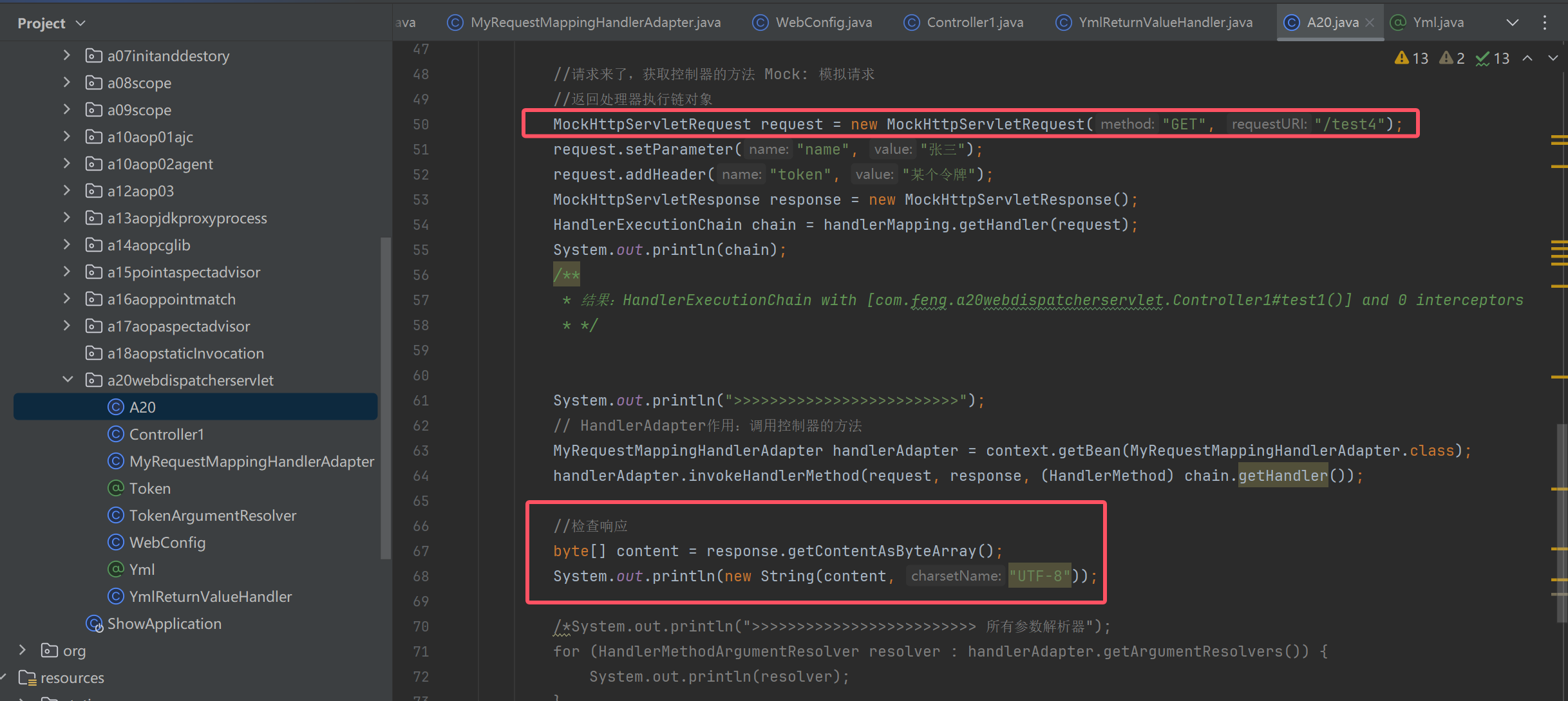Close the A20.java tab
Image resolution: width=1568 pixels, height=701 pixels.
[1370, 23]
